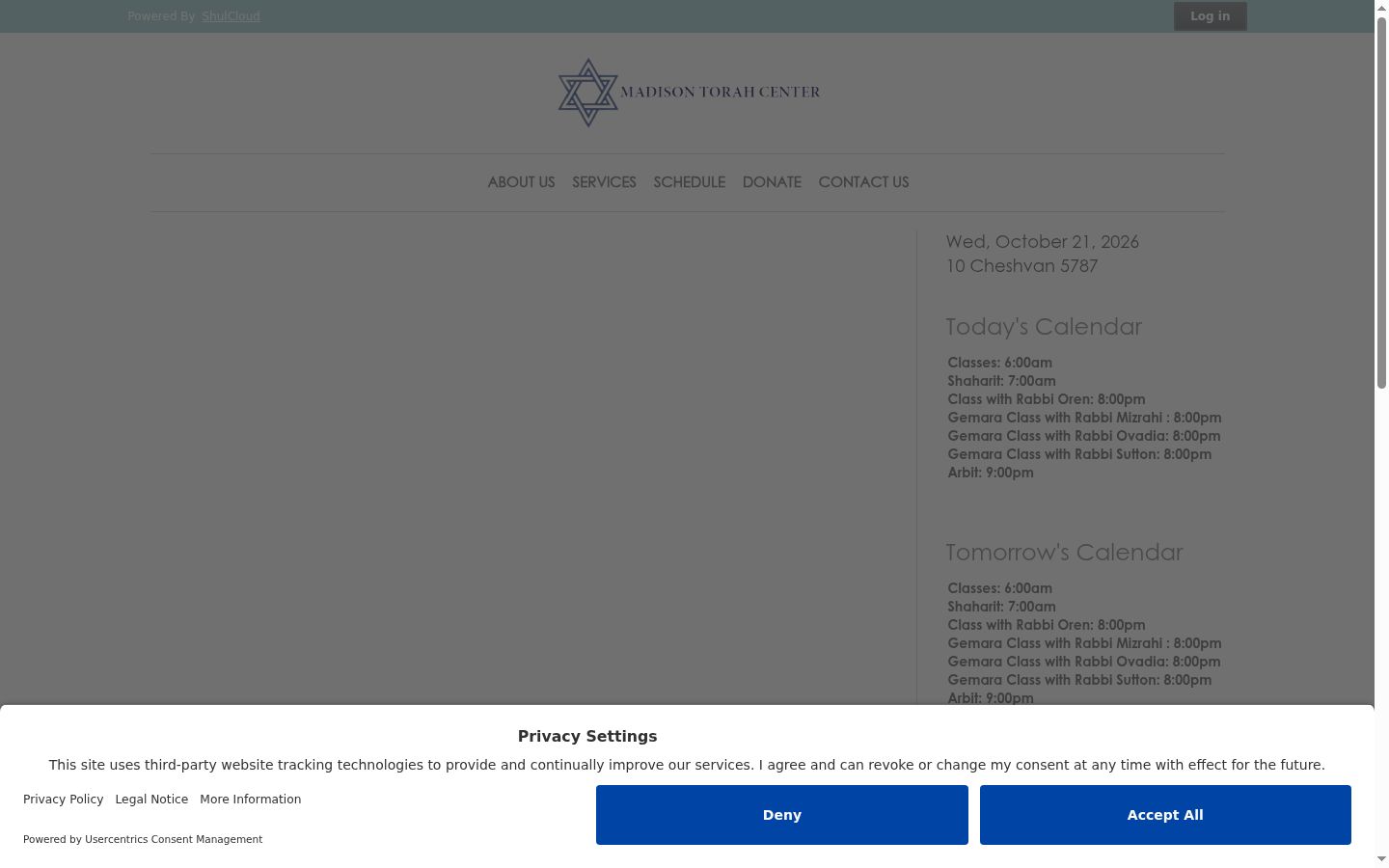The width and height of the screenshot is (1389, 868).
Task: Click the Hebrew date 10 Cheshvan 5787
Action: tap(1021, 266)
